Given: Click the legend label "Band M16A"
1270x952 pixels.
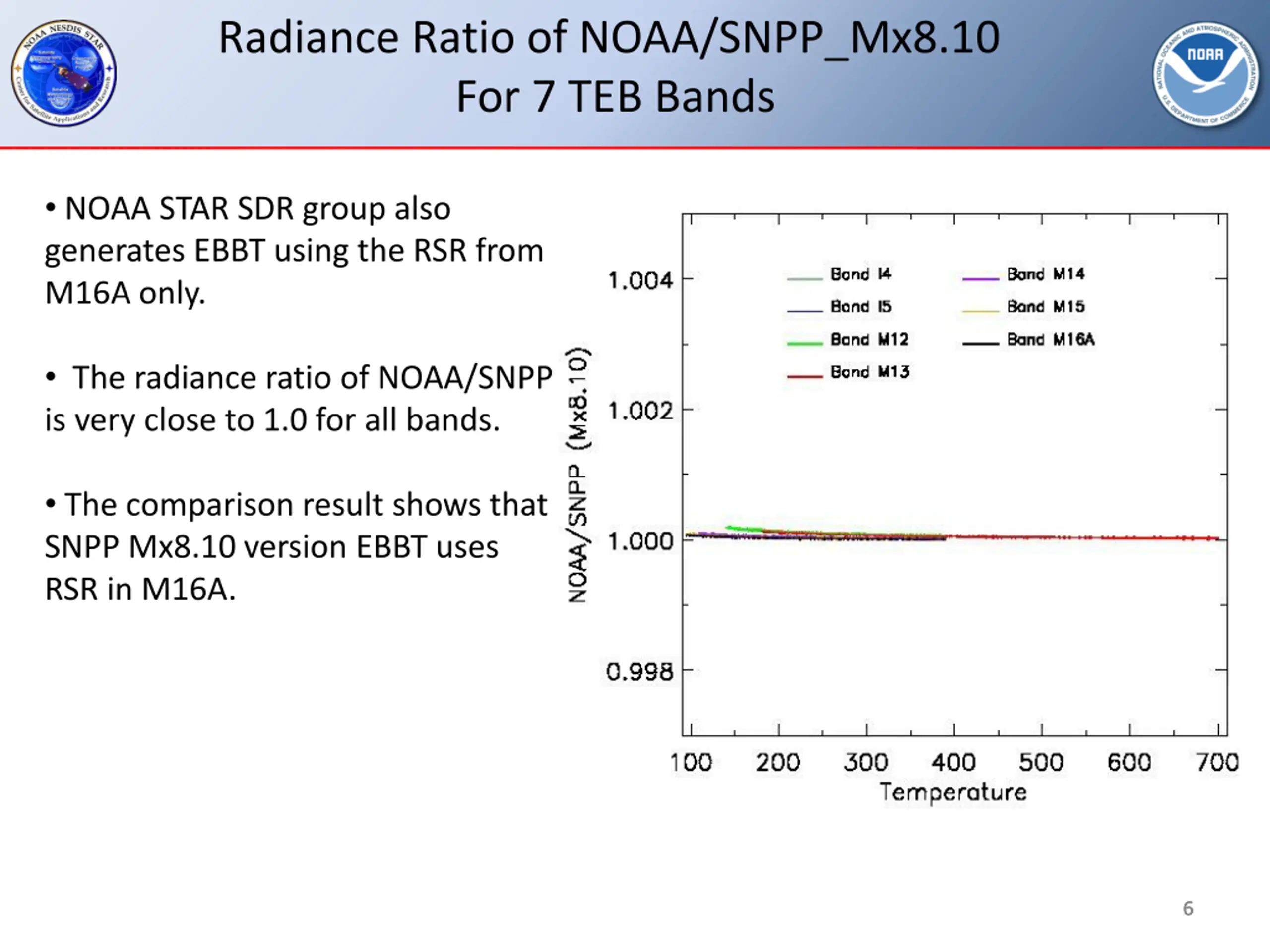Looking at the screenshot, I should [1051, 340].
